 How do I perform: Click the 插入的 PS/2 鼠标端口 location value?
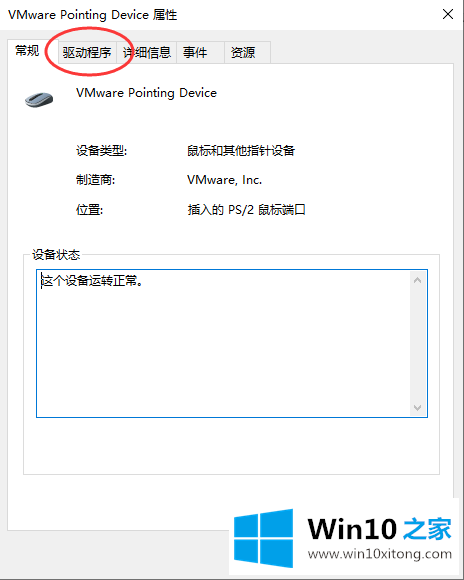coord(246,210)
